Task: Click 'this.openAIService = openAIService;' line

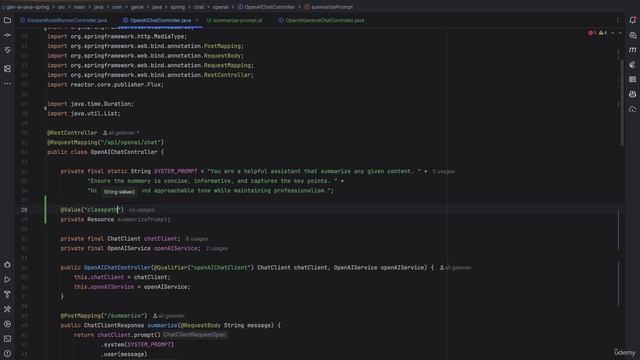Action: point(132,287)
